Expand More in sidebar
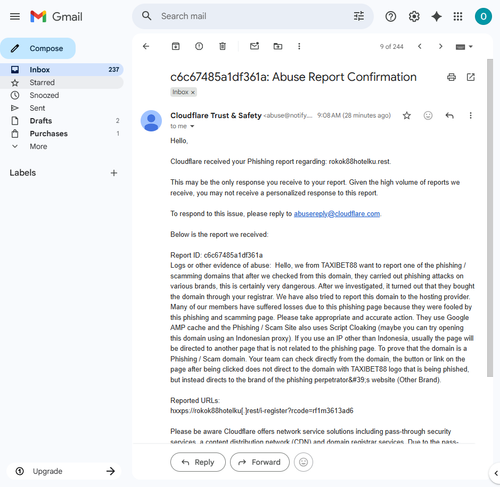The height and width of the screenshot is (487, 500). pyautogui.click(x=38, y=146)
